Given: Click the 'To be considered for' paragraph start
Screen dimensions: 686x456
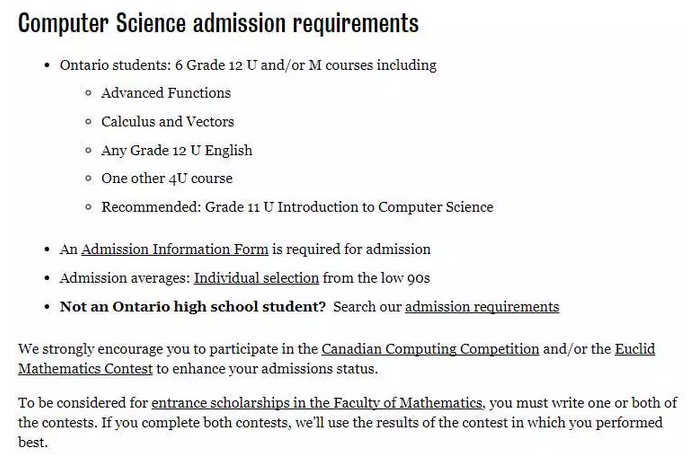Looking at the screenshot, I should (83, 403).
